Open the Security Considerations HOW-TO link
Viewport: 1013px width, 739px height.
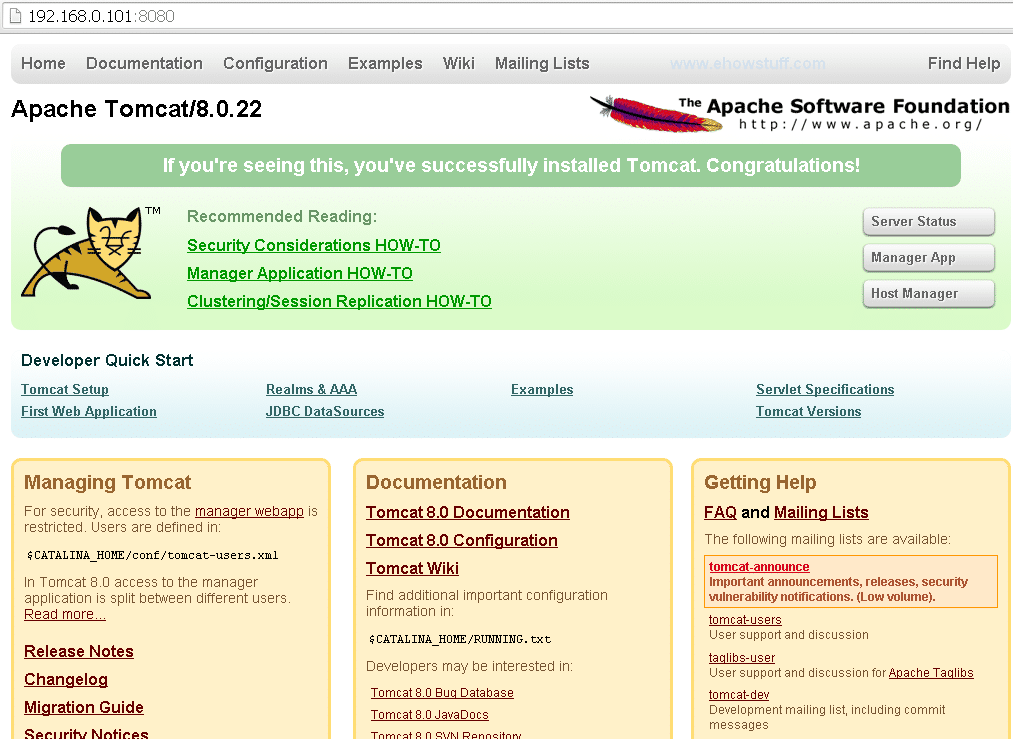(313, 245)
